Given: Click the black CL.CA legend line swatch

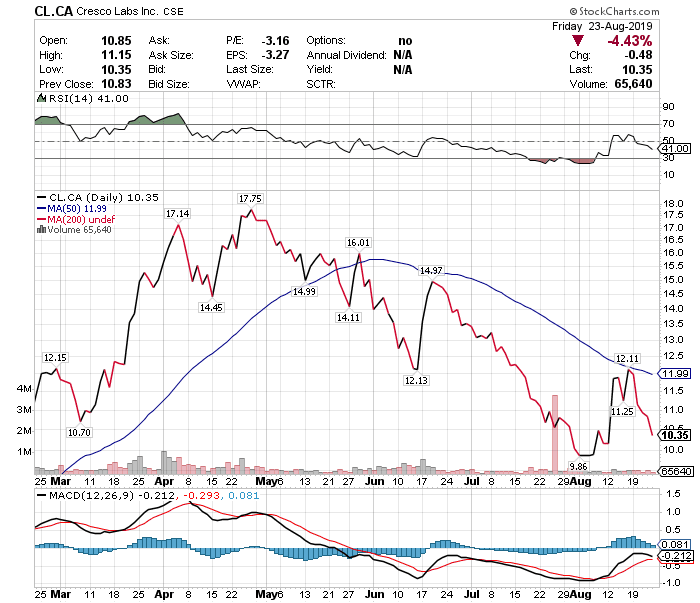Looking at the screenshot, I should pyautogui.click(x=42, y=197).
